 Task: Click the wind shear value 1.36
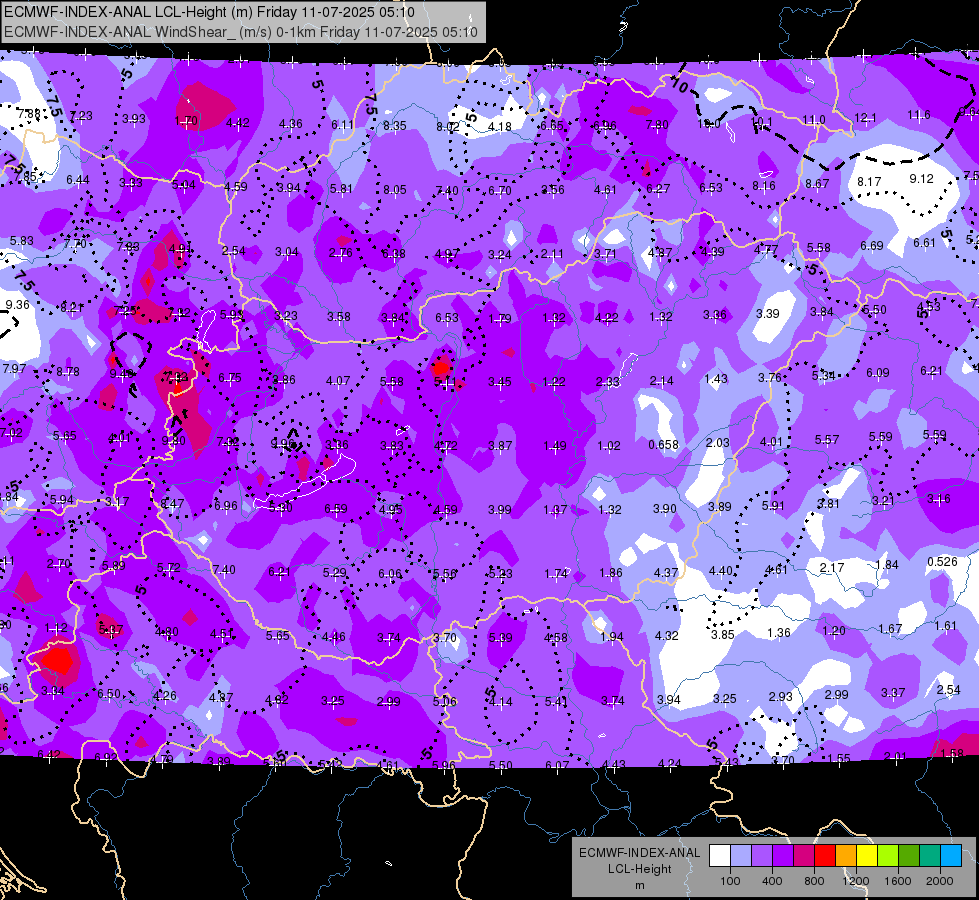[x=778, y=633]
